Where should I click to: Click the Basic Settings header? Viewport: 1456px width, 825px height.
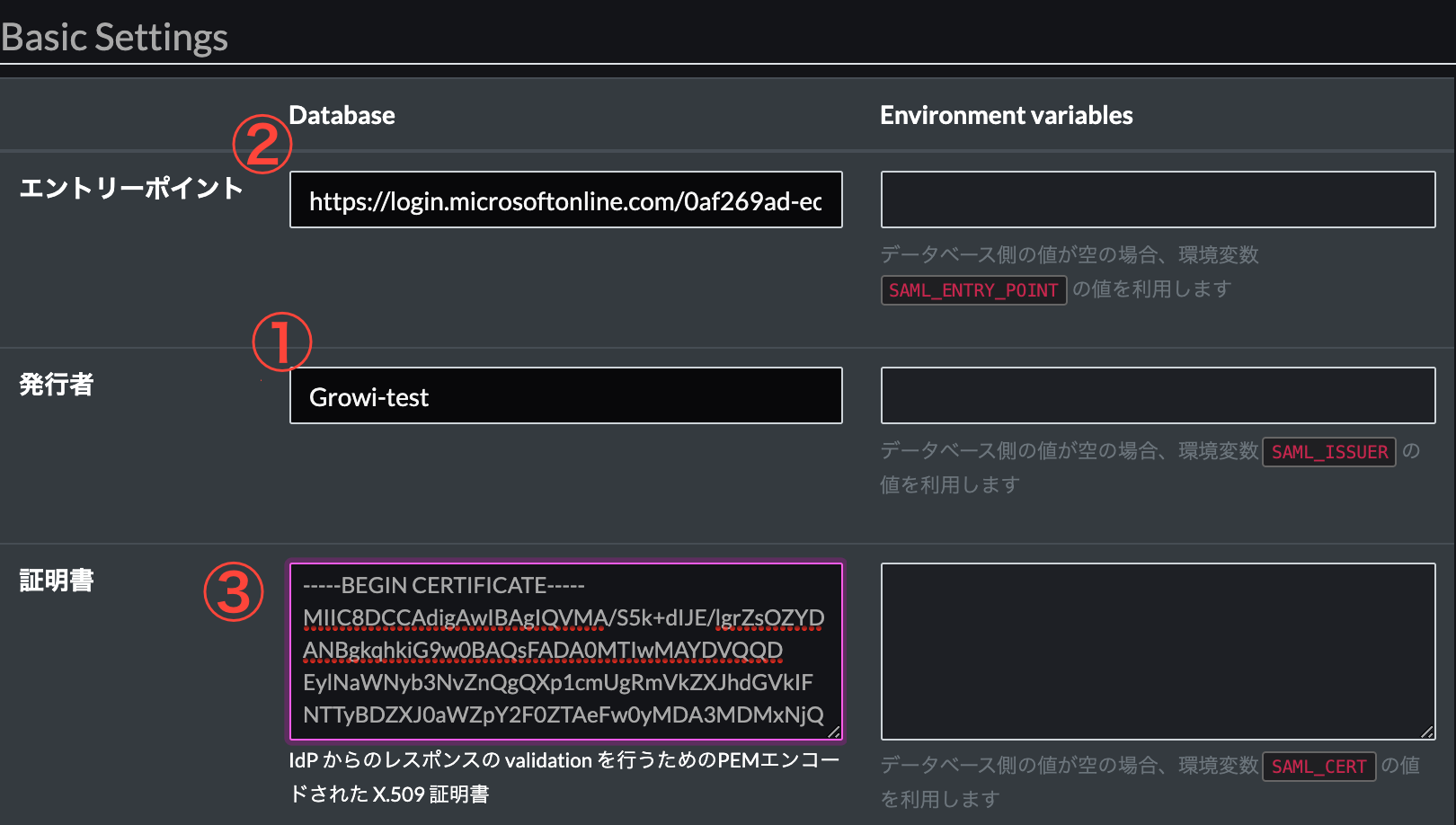(x=114, y=37)
